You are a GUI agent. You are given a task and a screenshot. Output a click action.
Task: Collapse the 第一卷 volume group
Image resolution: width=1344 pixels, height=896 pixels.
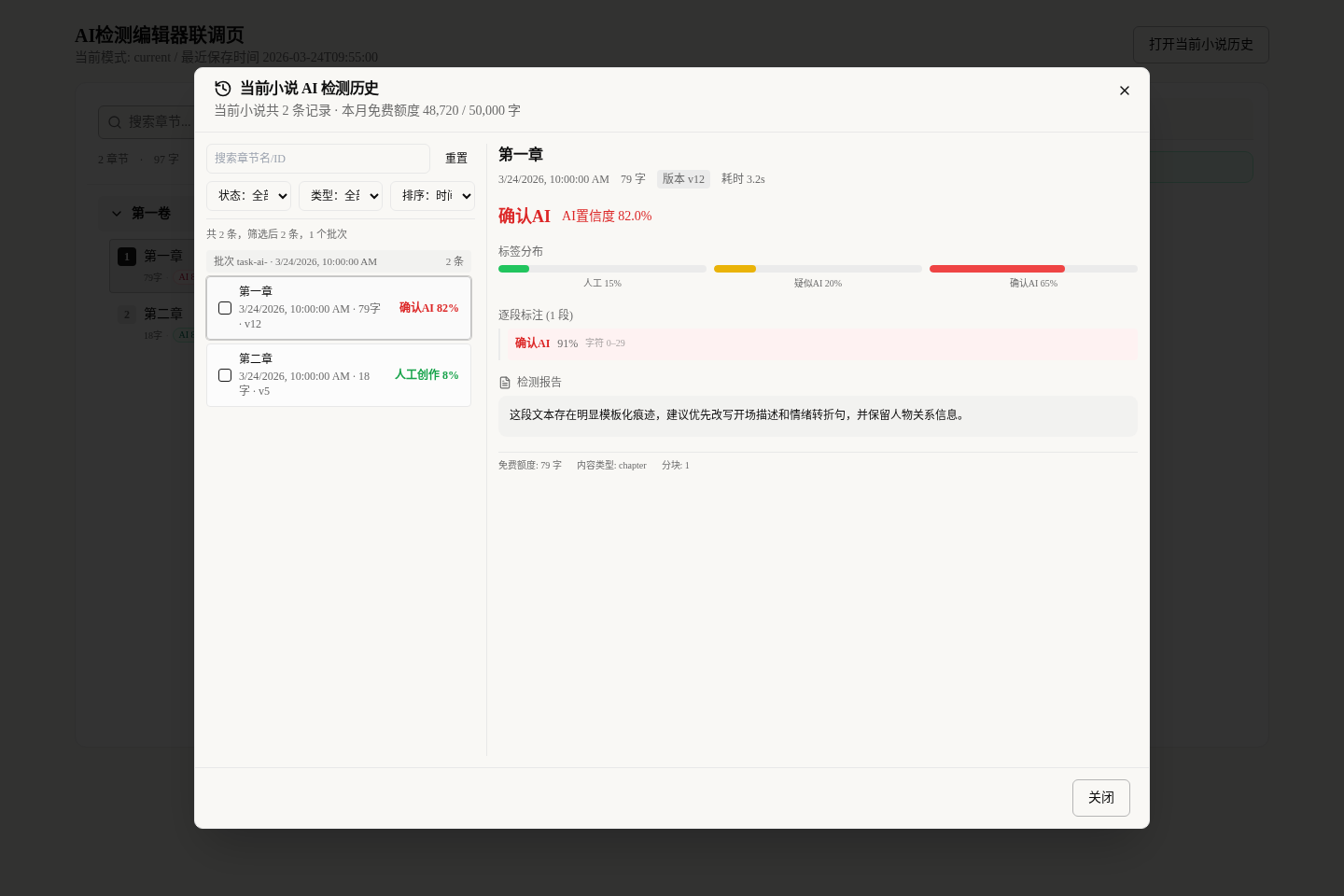(x=118, y=214)
